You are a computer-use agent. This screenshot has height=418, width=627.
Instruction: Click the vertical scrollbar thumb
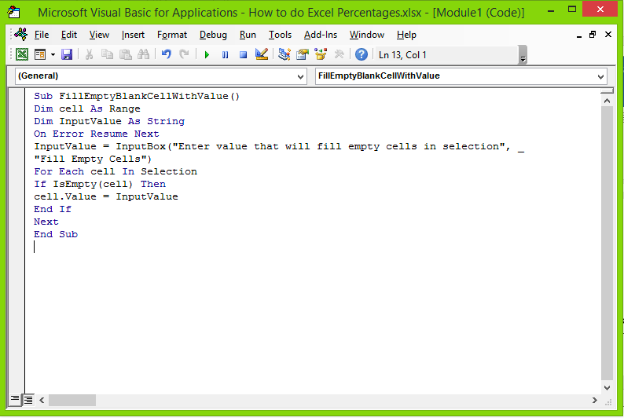607,243
